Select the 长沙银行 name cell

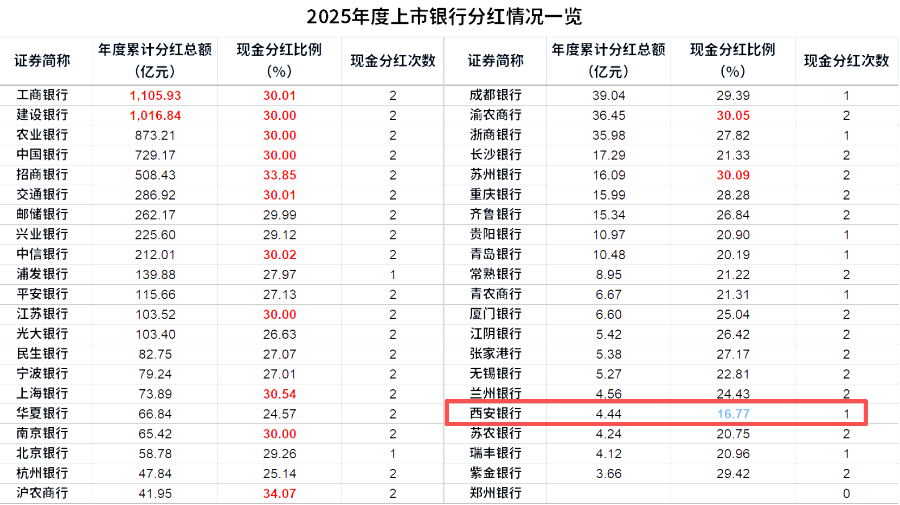(x=495, y=155)
